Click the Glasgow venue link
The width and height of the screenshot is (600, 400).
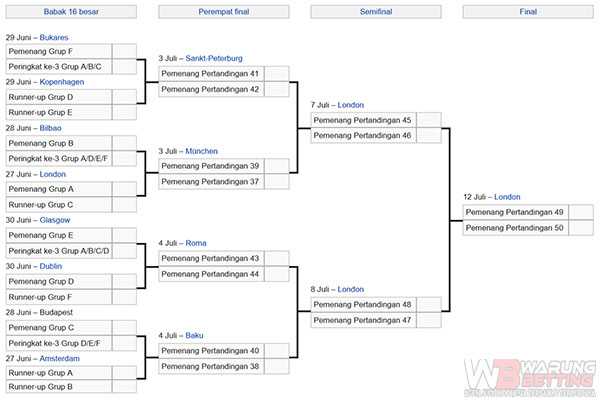57,219
